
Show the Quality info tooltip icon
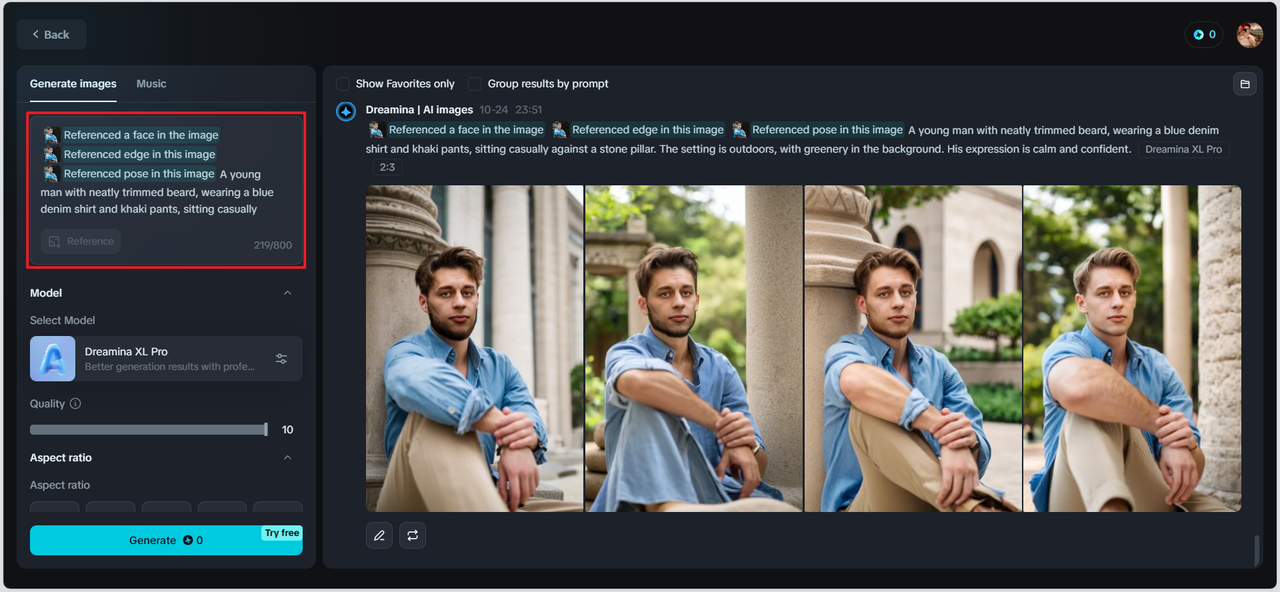pos(76,404)
